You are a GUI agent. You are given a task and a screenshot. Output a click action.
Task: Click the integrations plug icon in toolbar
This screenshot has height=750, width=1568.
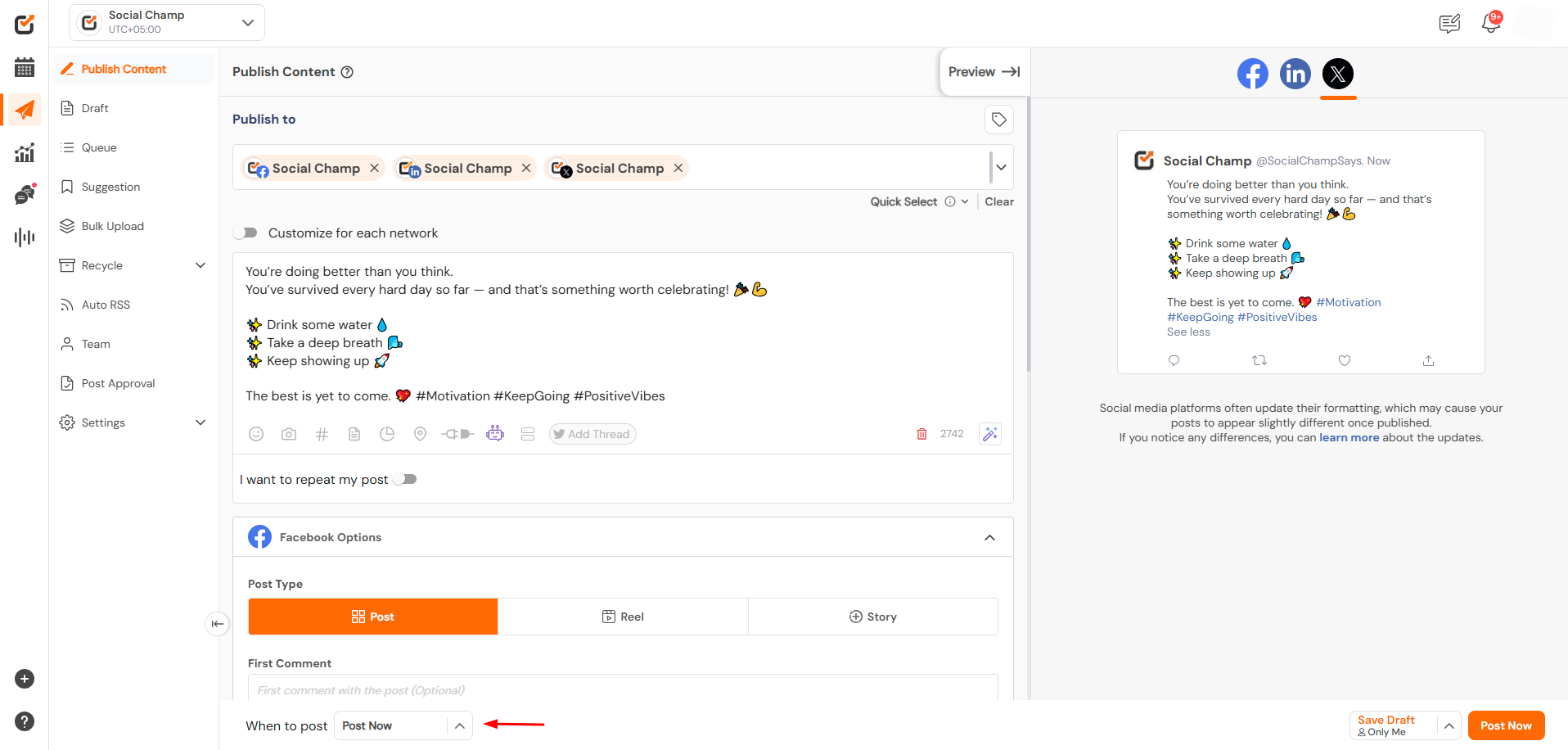pyautogui.click(x=457, y=434)
